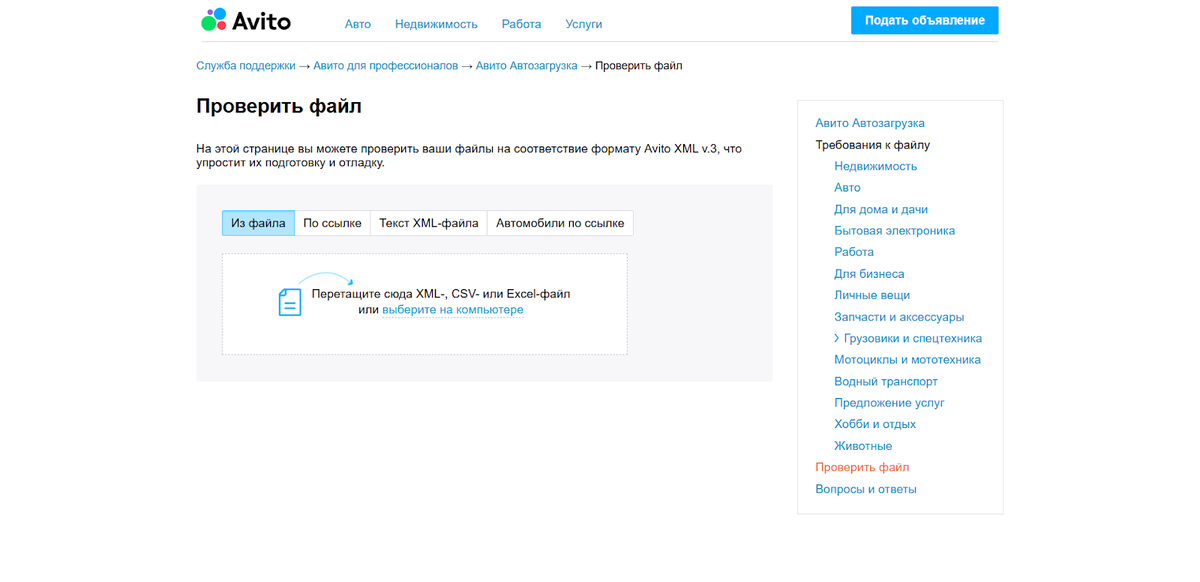The image size is (1200, 582).
Task: Open the Работа top navigation item
Action: tap(521, 24)
